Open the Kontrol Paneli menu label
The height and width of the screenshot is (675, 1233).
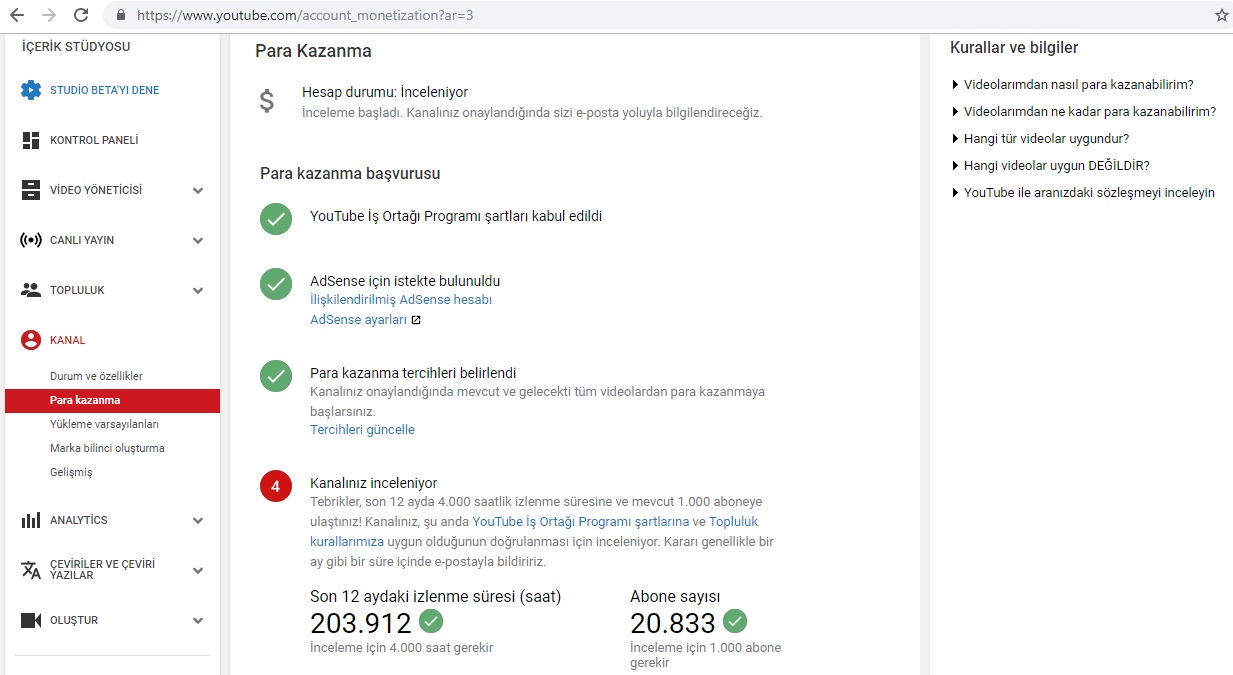pos(94,140)
